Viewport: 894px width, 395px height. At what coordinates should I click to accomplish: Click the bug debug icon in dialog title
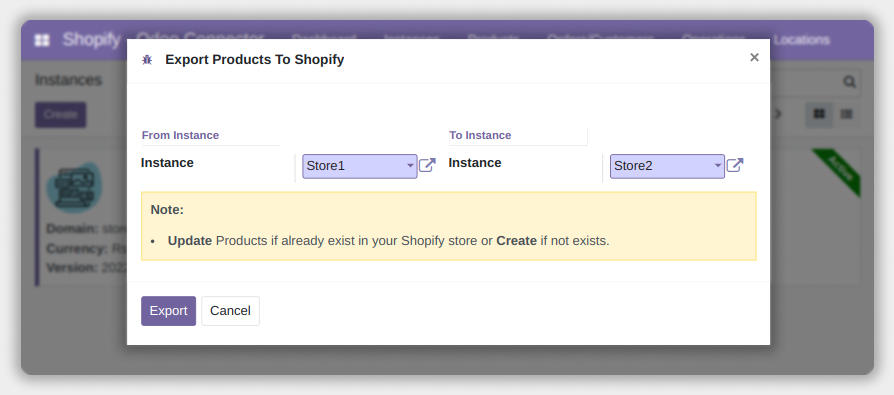click(147, 60)
